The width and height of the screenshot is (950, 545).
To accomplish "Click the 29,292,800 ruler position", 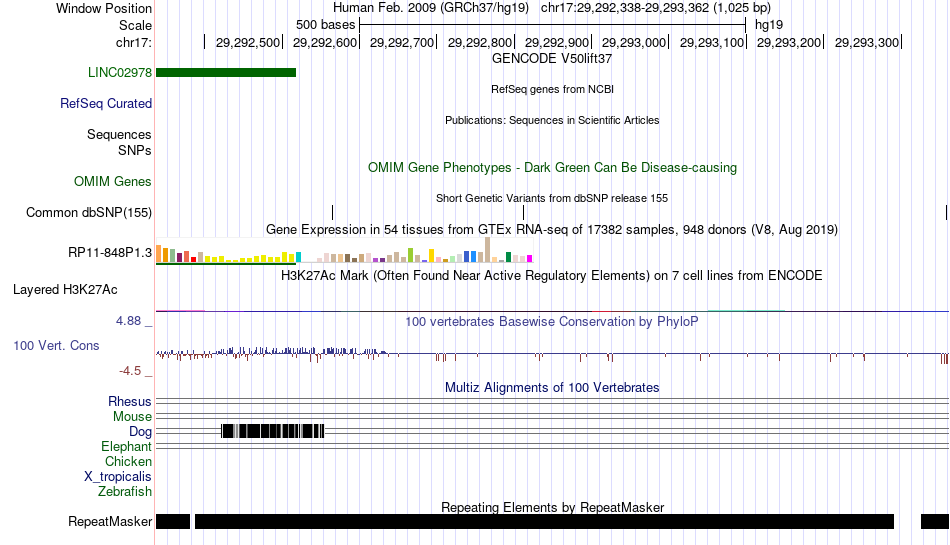I will pyautogui.click(x=480, y=43).
